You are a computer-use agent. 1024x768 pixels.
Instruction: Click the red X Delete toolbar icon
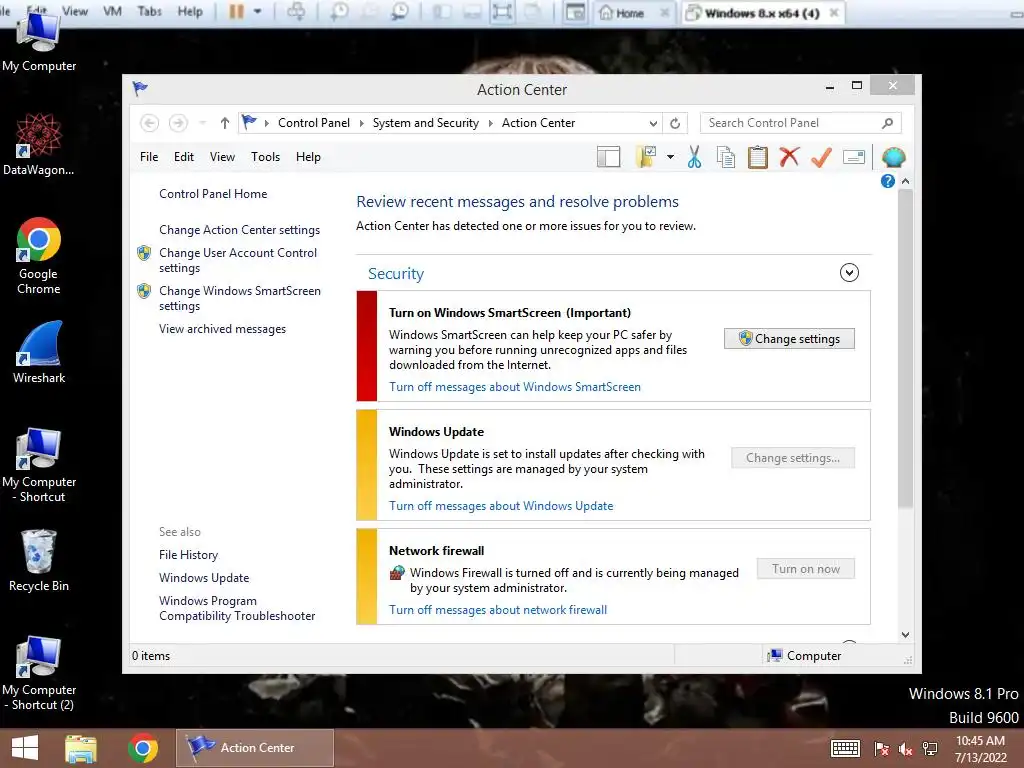[x=790, y=157]
